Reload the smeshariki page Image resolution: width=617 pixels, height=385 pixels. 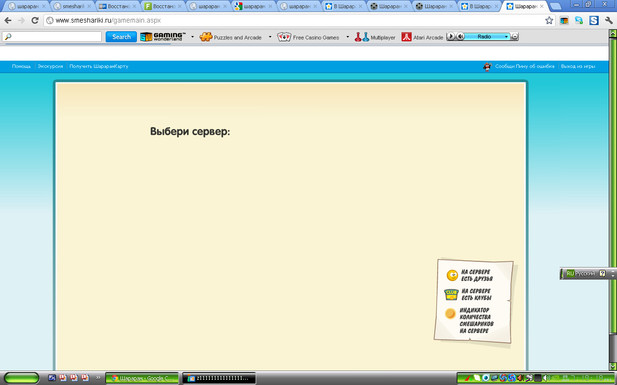(x=35, y=20)
